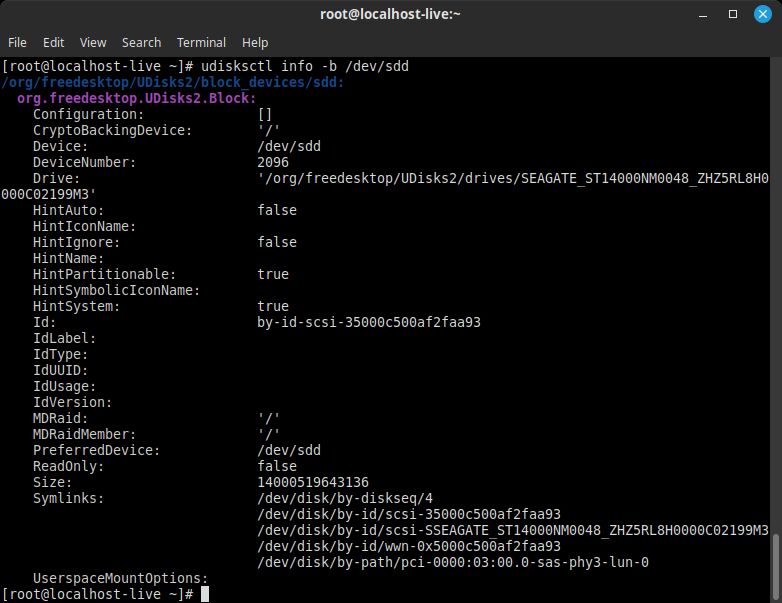Click the org.freedesktop.UDisks2.Block heading
The height and width of the screenshot is (603, 782).
point(137,98)
